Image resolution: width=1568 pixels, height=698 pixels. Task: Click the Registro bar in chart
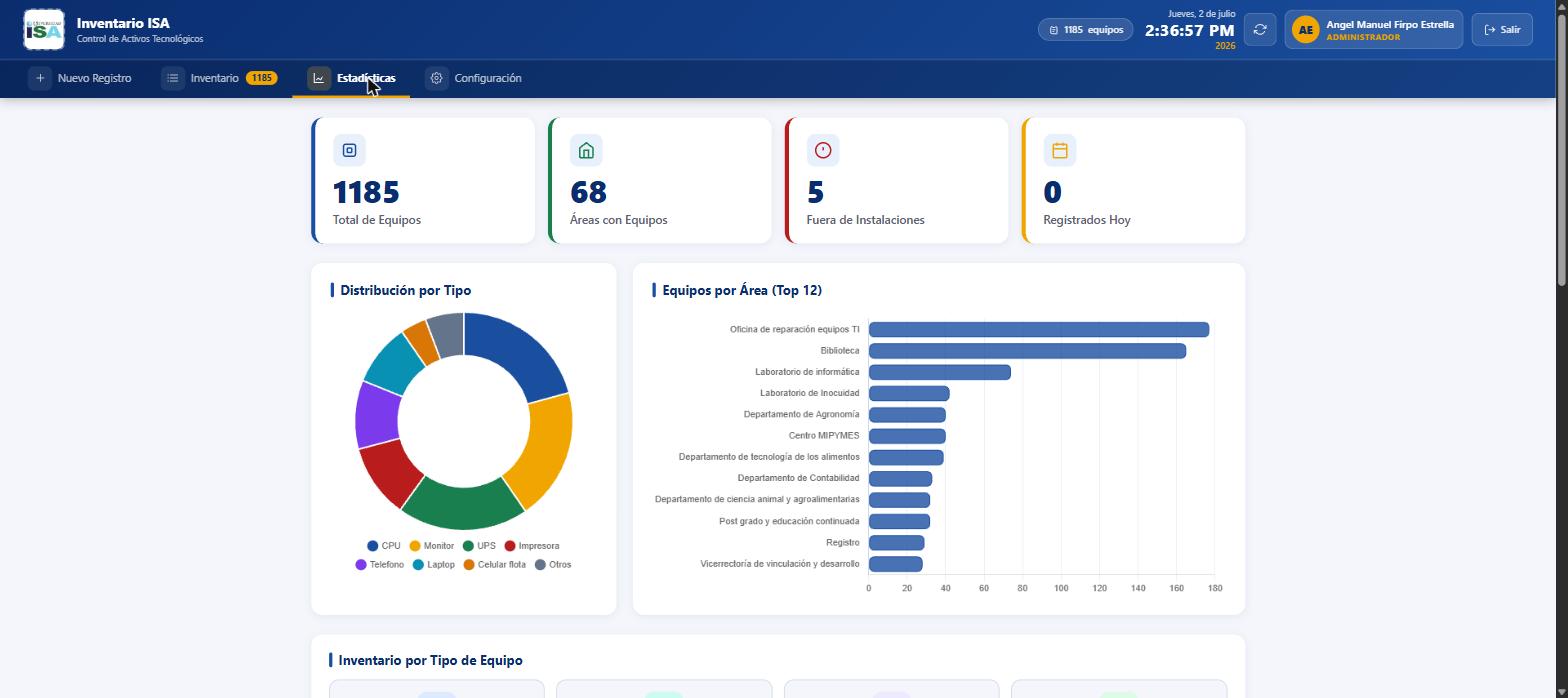click(x=896, y=543)
